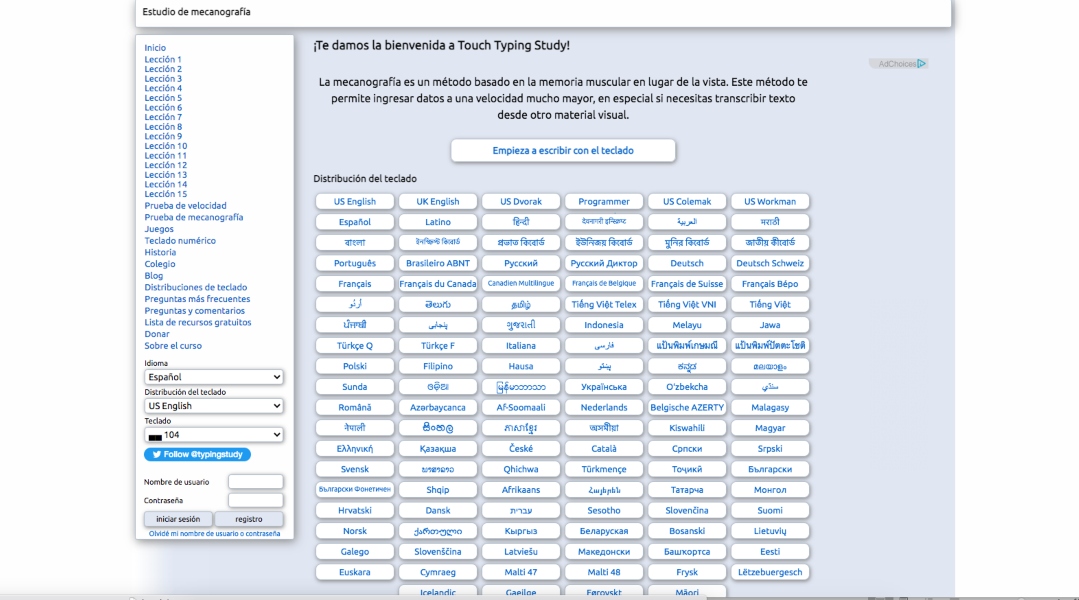Screen dimensions: 1079x600
Task: Select the Filipino layout
Action: [438, 367]
